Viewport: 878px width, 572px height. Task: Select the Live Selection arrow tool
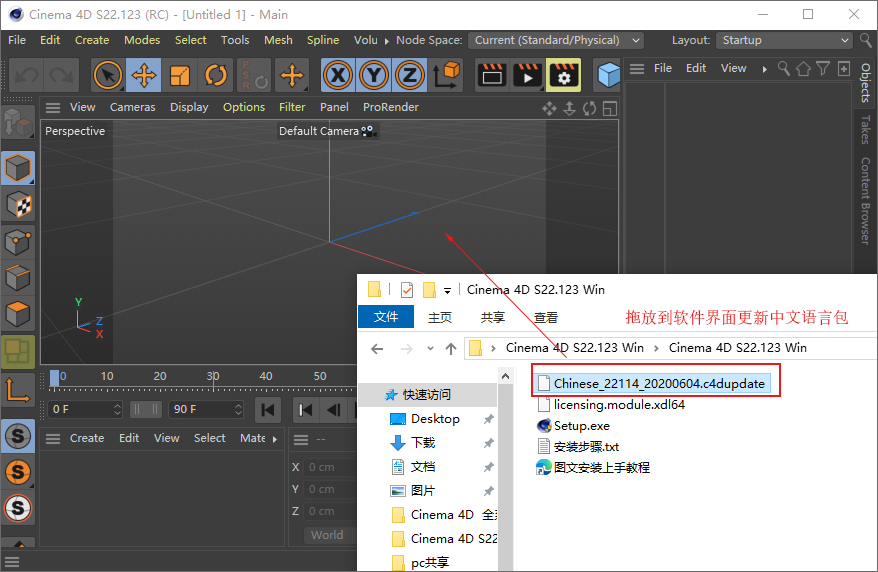click(108, 75)
